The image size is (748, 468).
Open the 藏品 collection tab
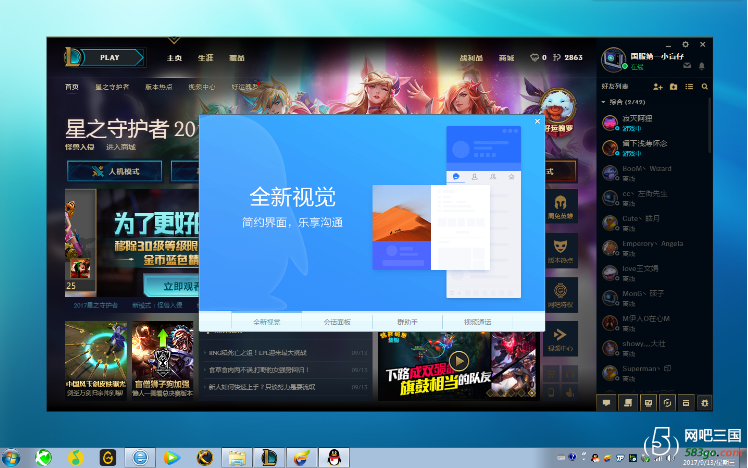[x=237, y=58]
